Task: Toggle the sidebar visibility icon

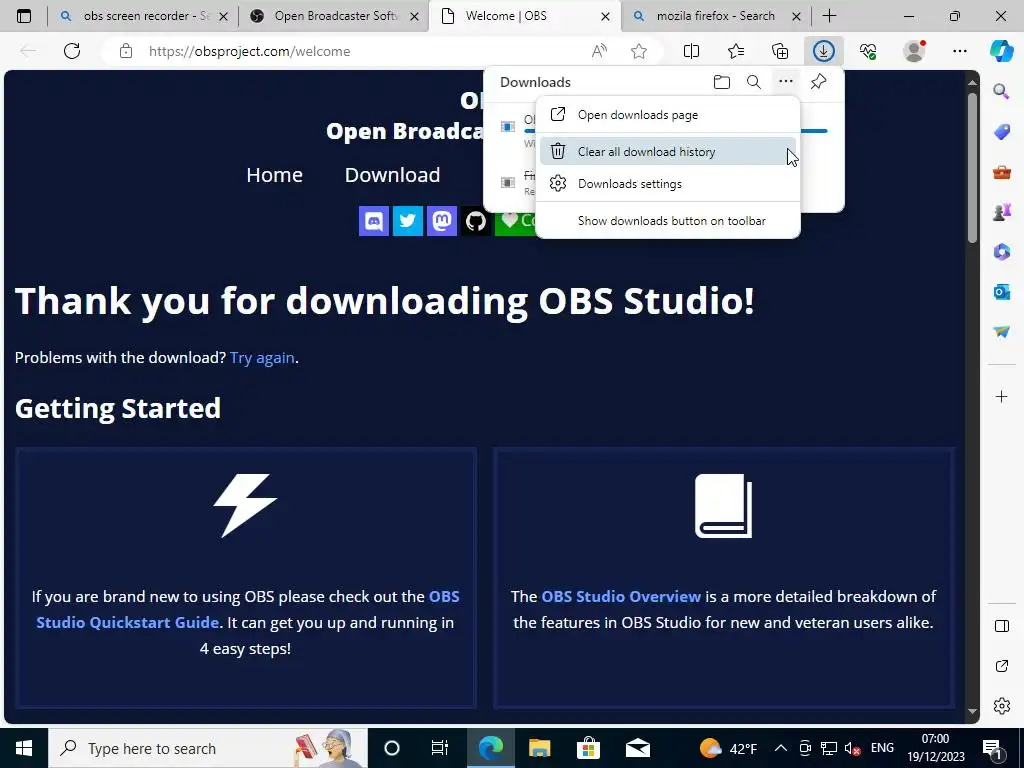Action: [x=1001, y=626]
